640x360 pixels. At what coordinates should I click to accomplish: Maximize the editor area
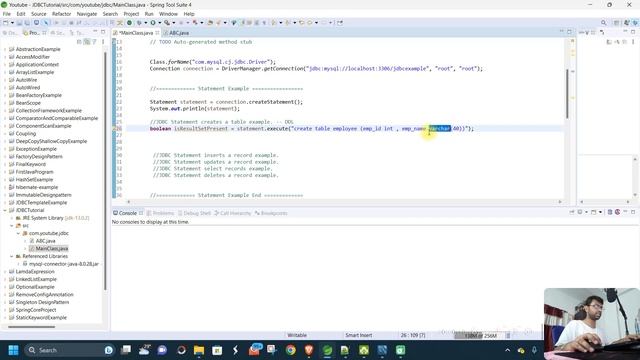(569, 32)
